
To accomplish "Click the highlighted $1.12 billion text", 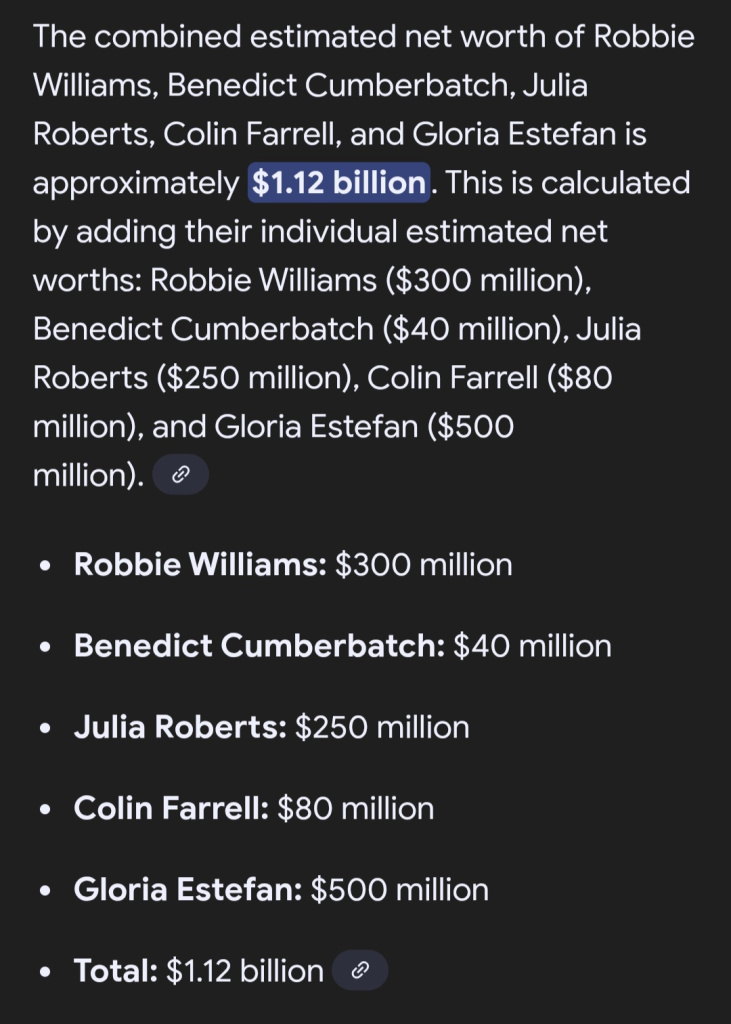I will coord(339,183).
